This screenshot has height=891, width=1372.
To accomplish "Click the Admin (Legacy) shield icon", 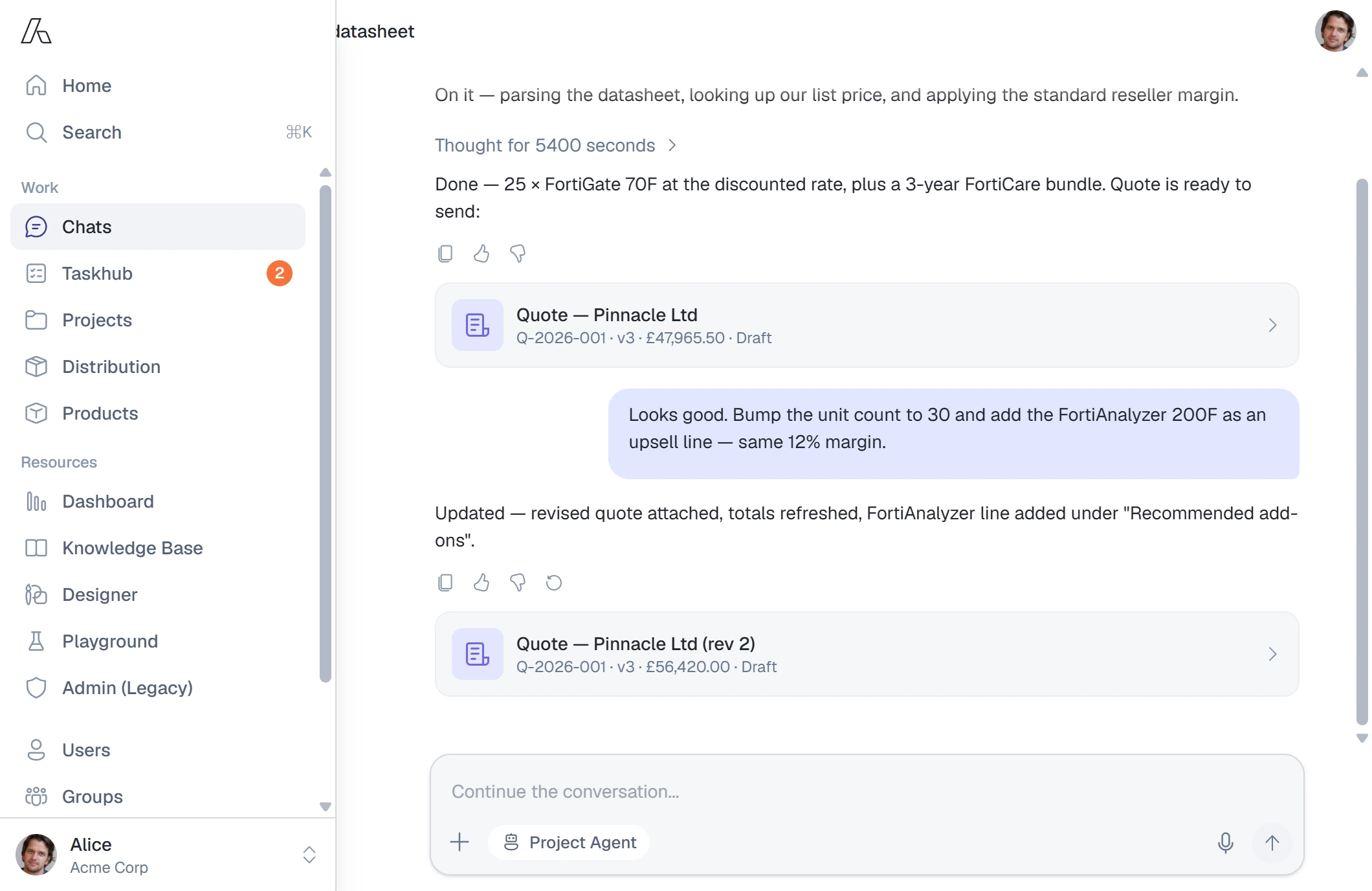I will tap(36, 688).
